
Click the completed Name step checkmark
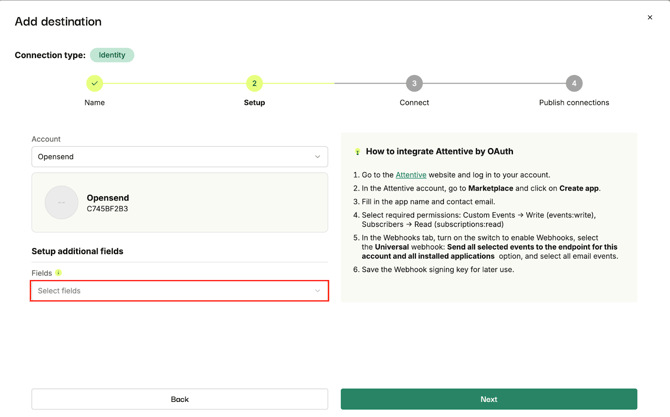[94, 83]
